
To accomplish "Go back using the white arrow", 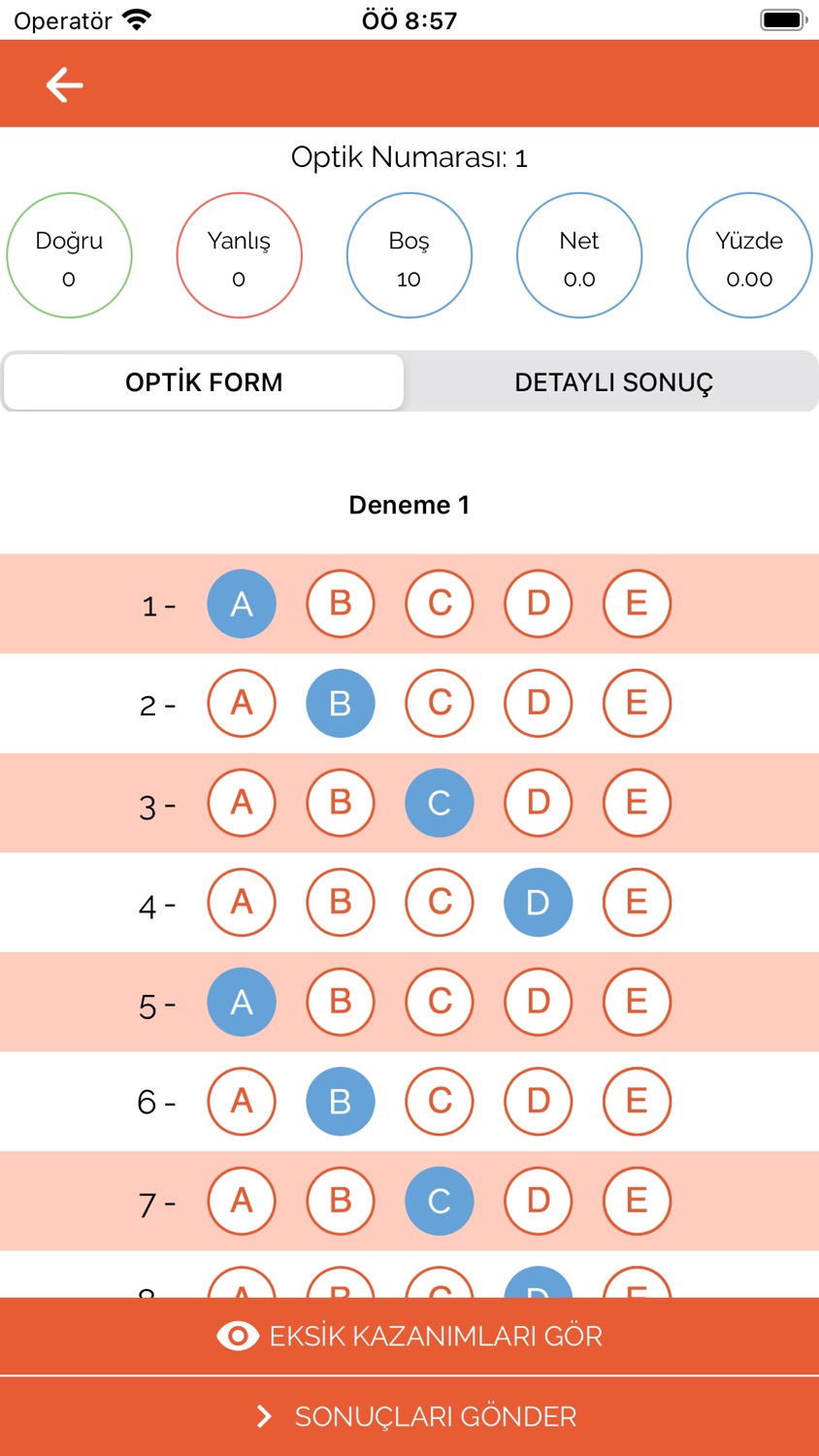I will (64, 84).
